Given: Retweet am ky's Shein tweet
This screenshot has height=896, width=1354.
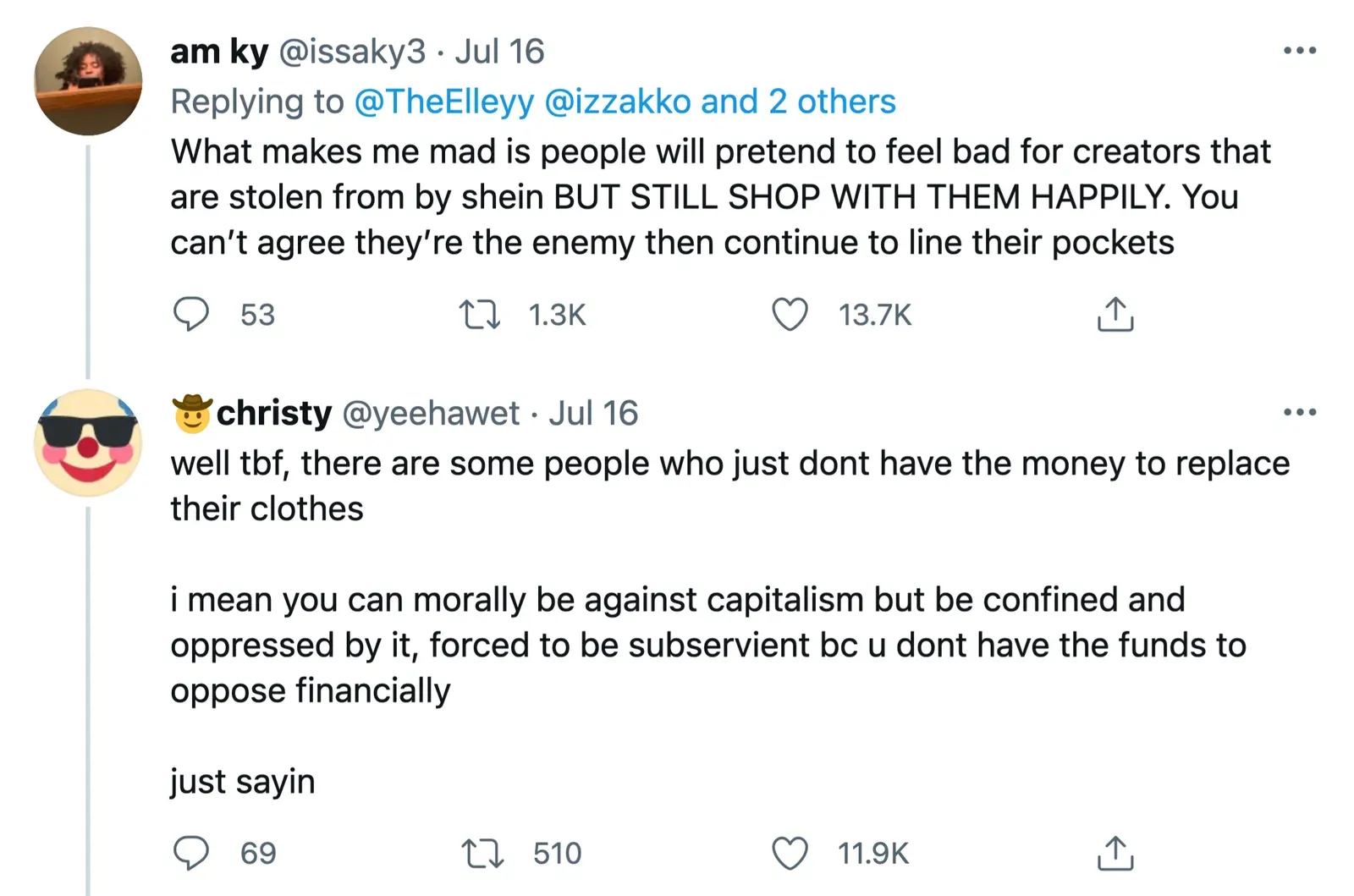Looking at the screenshot, I should pyautogui.click(x=480, y=315).
